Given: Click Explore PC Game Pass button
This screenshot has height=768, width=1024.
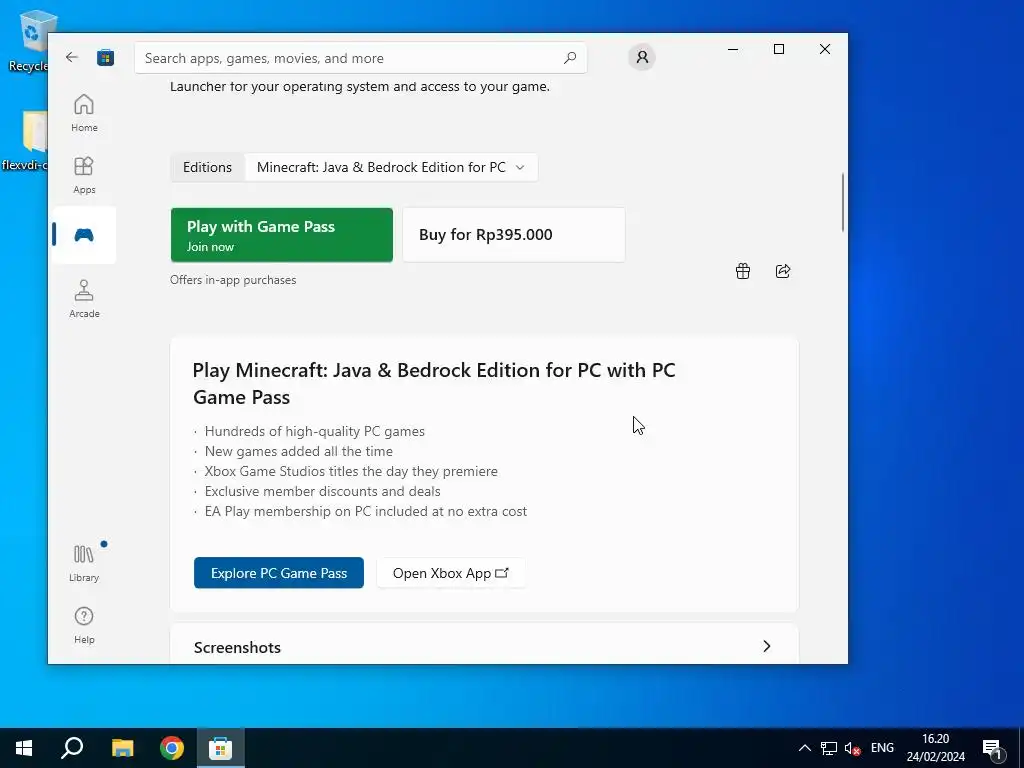Looking at the screenshot, I should [x=279, y=573].
